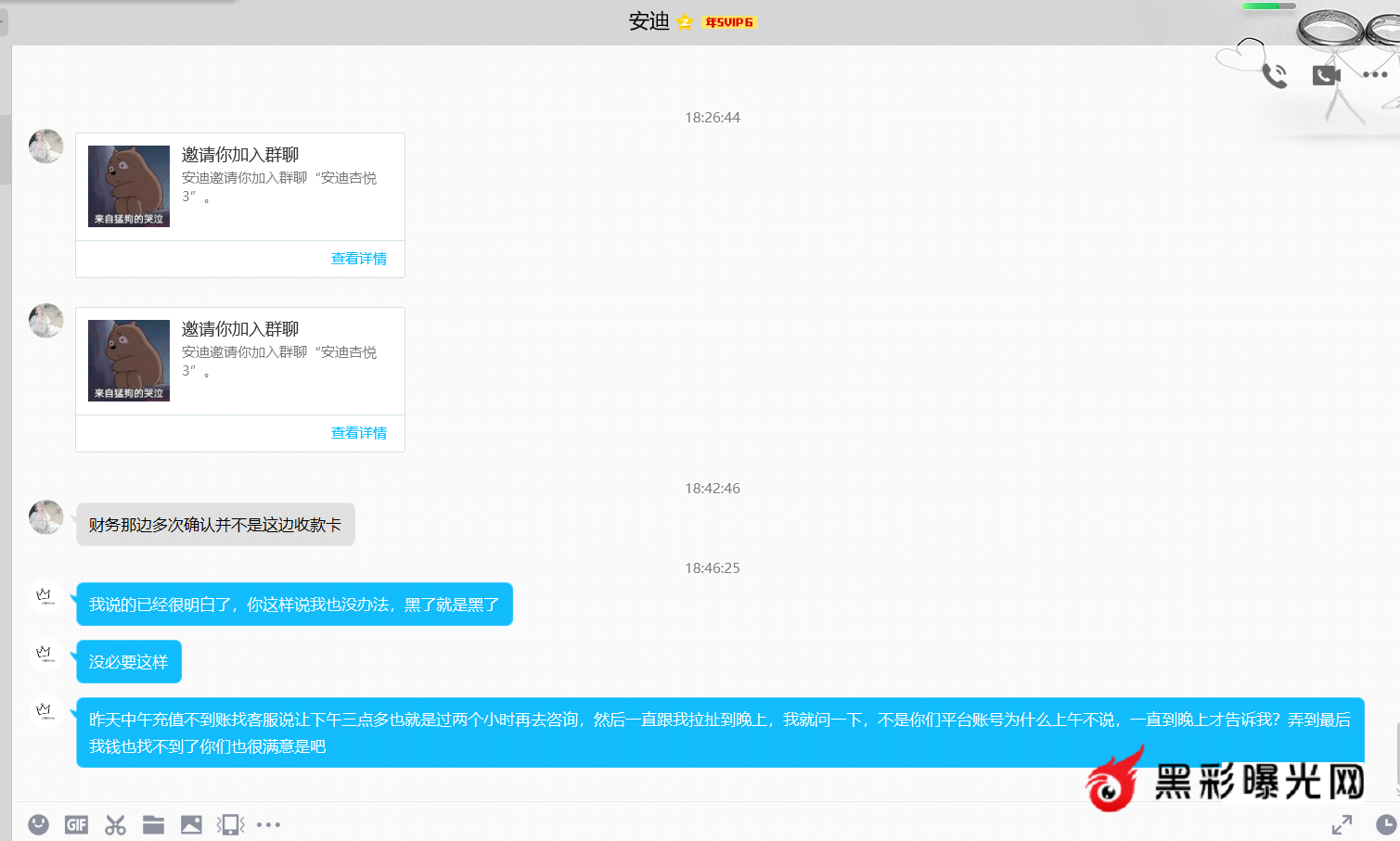Viewport: 1400px width, 841px height.
Task: Click the send picture icon
Action: (x=191, y=824)
